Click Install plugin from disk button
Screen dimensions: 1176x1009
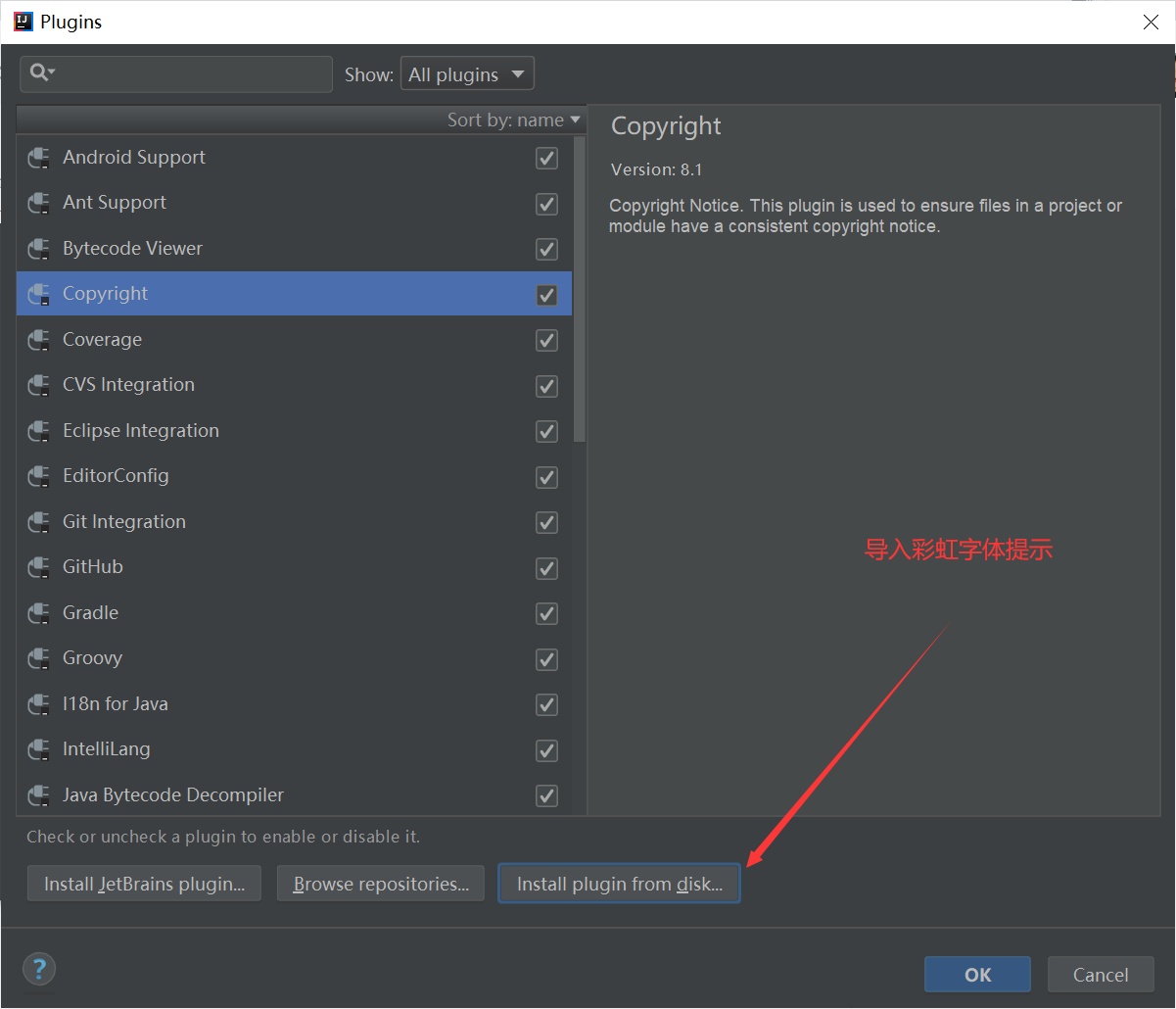(x=619, y=884)
